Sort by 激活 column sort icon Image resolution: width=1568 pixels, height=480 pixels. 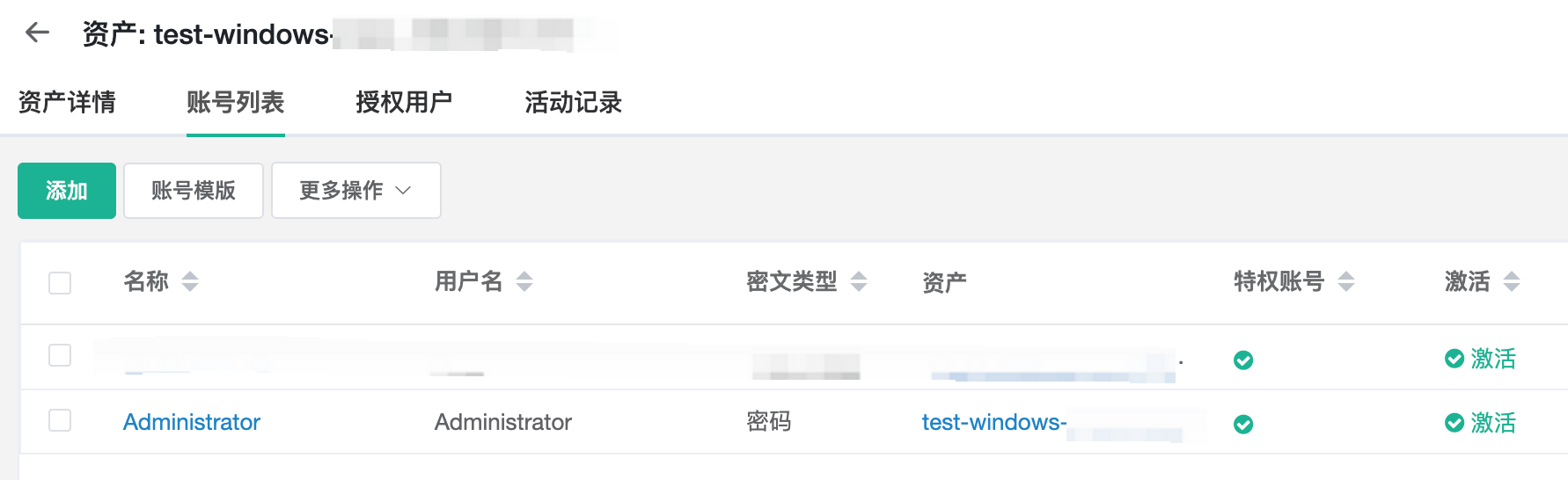(1512, 281)
